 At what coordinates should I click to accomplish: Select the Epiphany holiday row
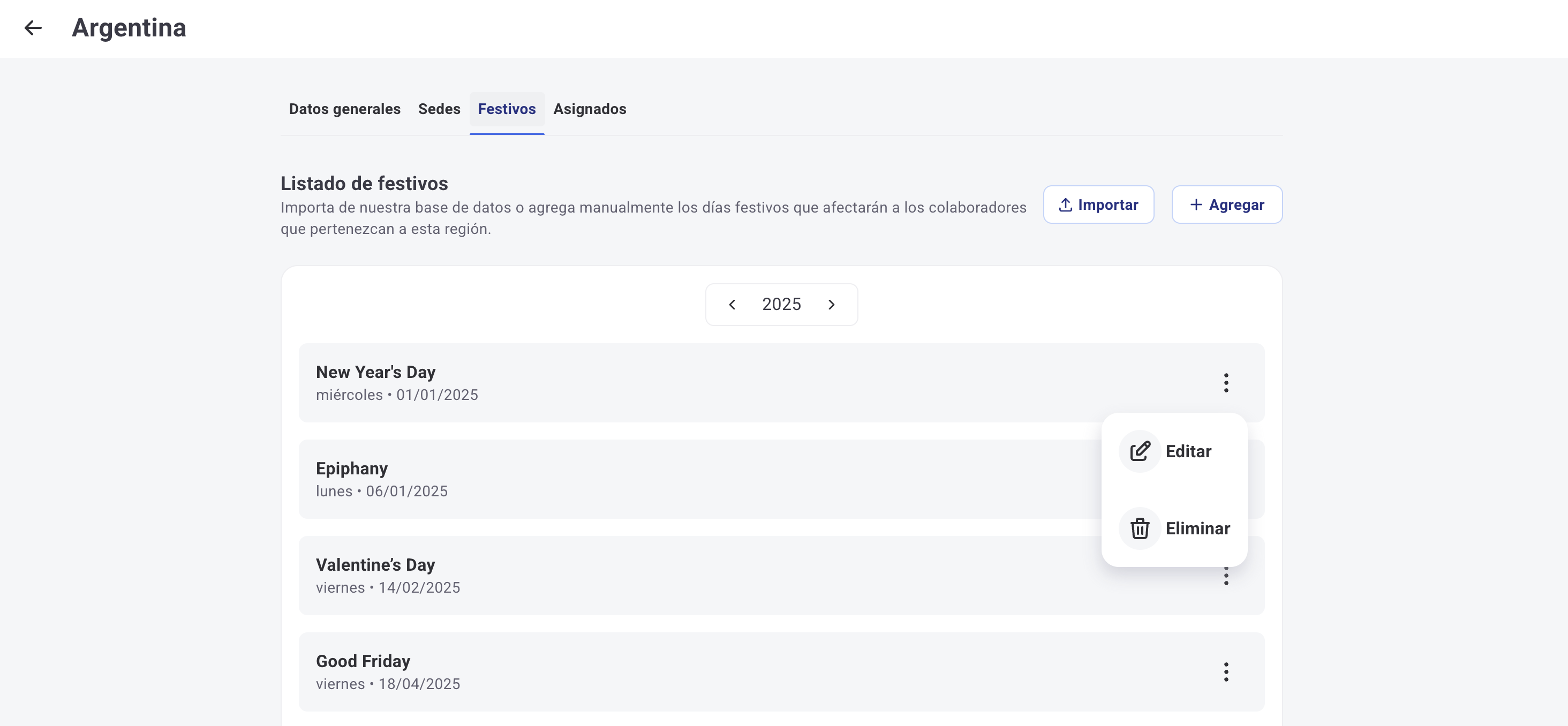[x=669, y=479]
